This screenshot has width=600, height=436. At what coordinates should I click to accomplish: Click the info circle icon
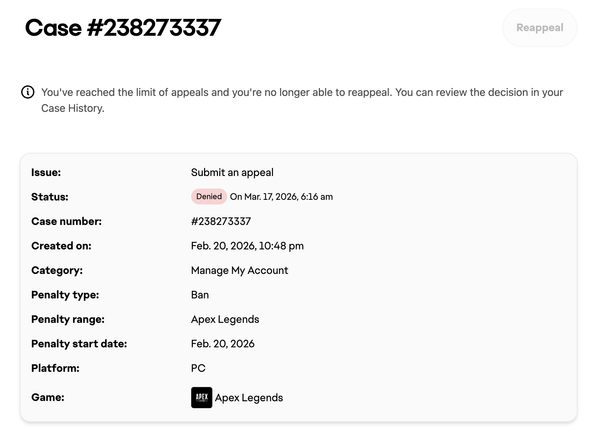click(x=28, y=93)
